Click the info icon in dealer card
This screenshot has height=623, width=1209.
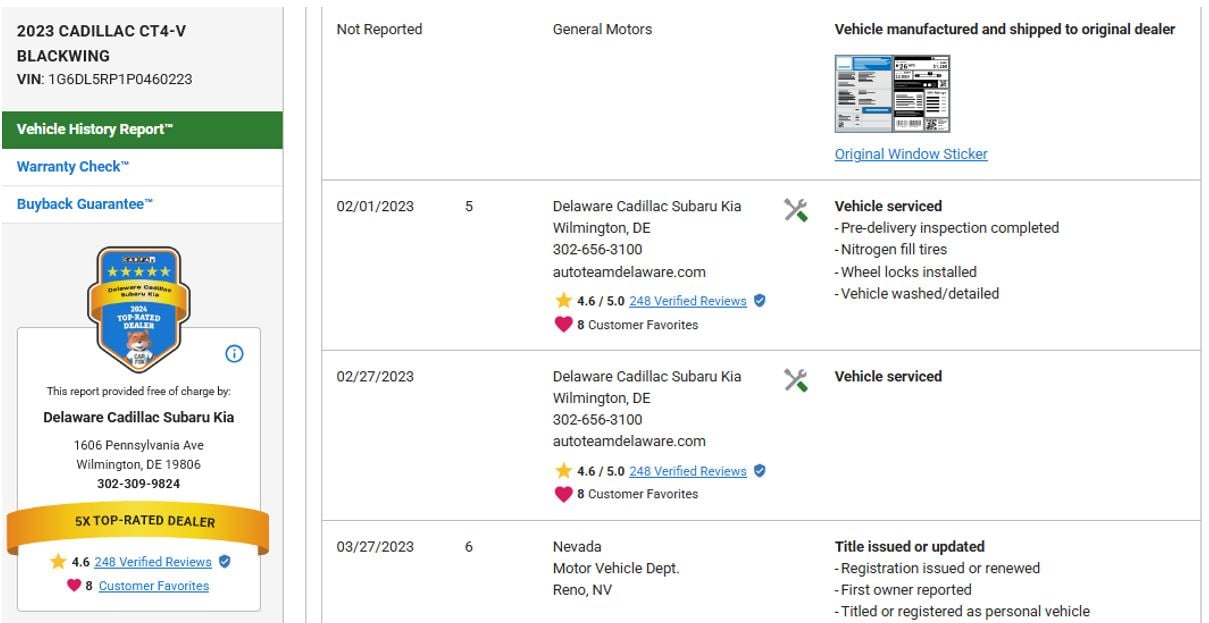pos(234,354)
